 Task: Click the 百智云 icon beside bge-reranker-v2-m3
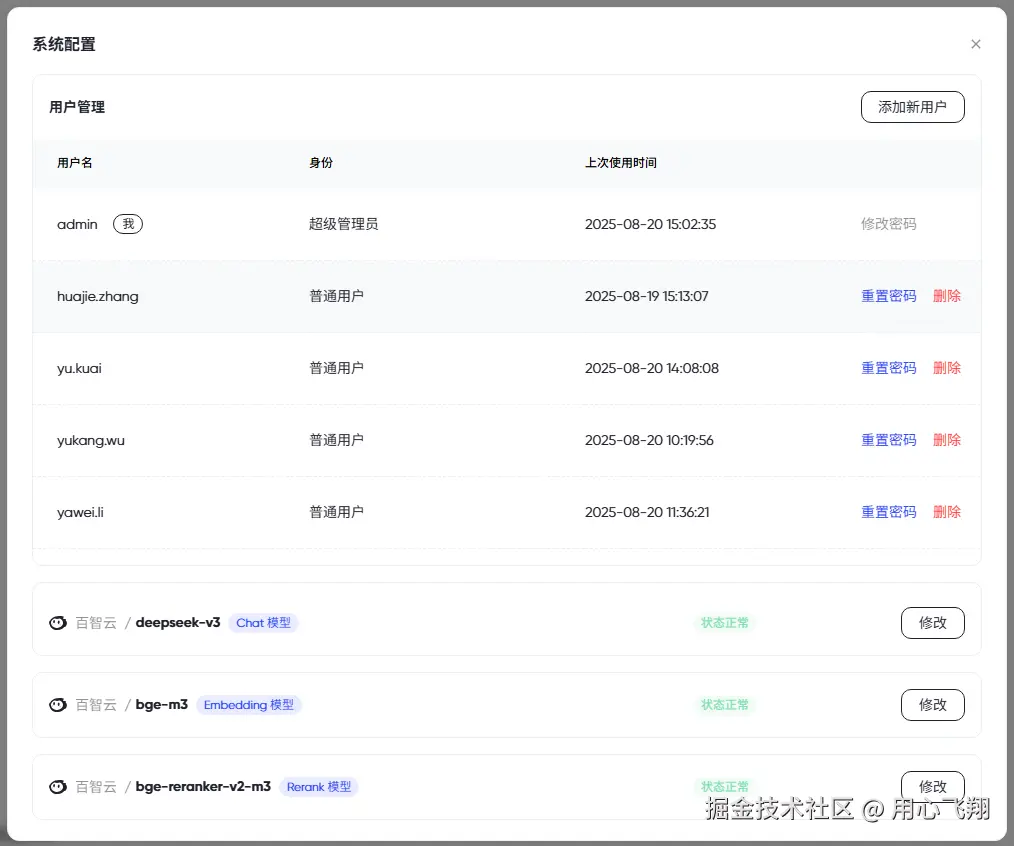(x=58, y=786)
